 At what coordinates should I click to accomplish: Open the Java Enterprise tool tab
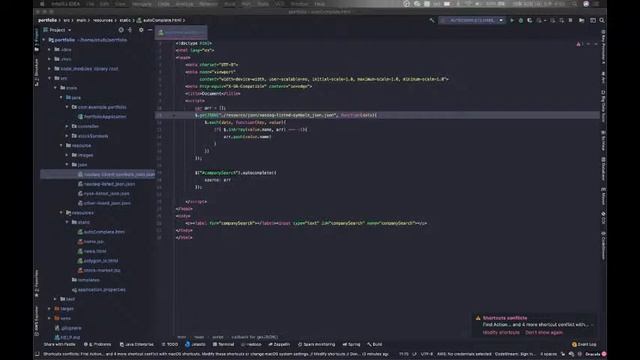[x=137, y=344]
